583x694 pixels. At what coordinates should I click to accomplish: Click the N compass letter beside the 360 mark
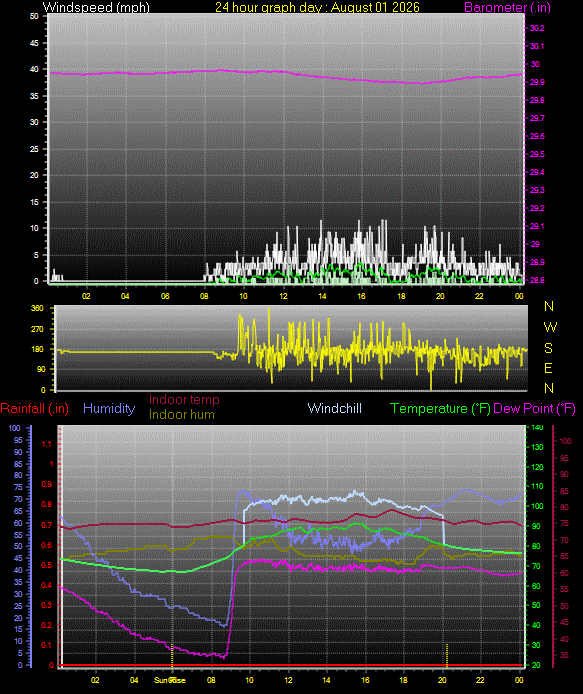click(x=549, y=306)
